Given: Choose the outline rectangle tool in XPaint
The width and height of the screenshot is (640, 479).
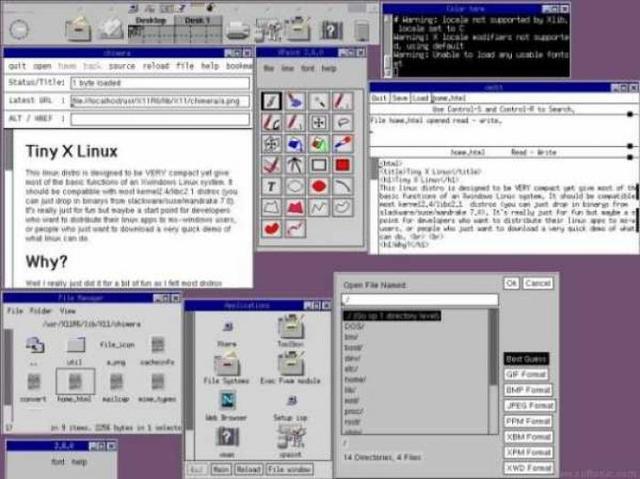Looking at the screenshot, I should (x=318, y=165).
